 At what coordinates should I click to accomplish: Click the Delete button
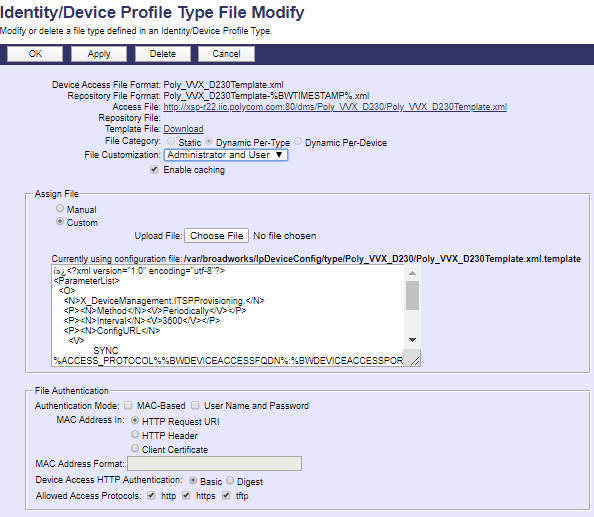[x=163, y=54]
